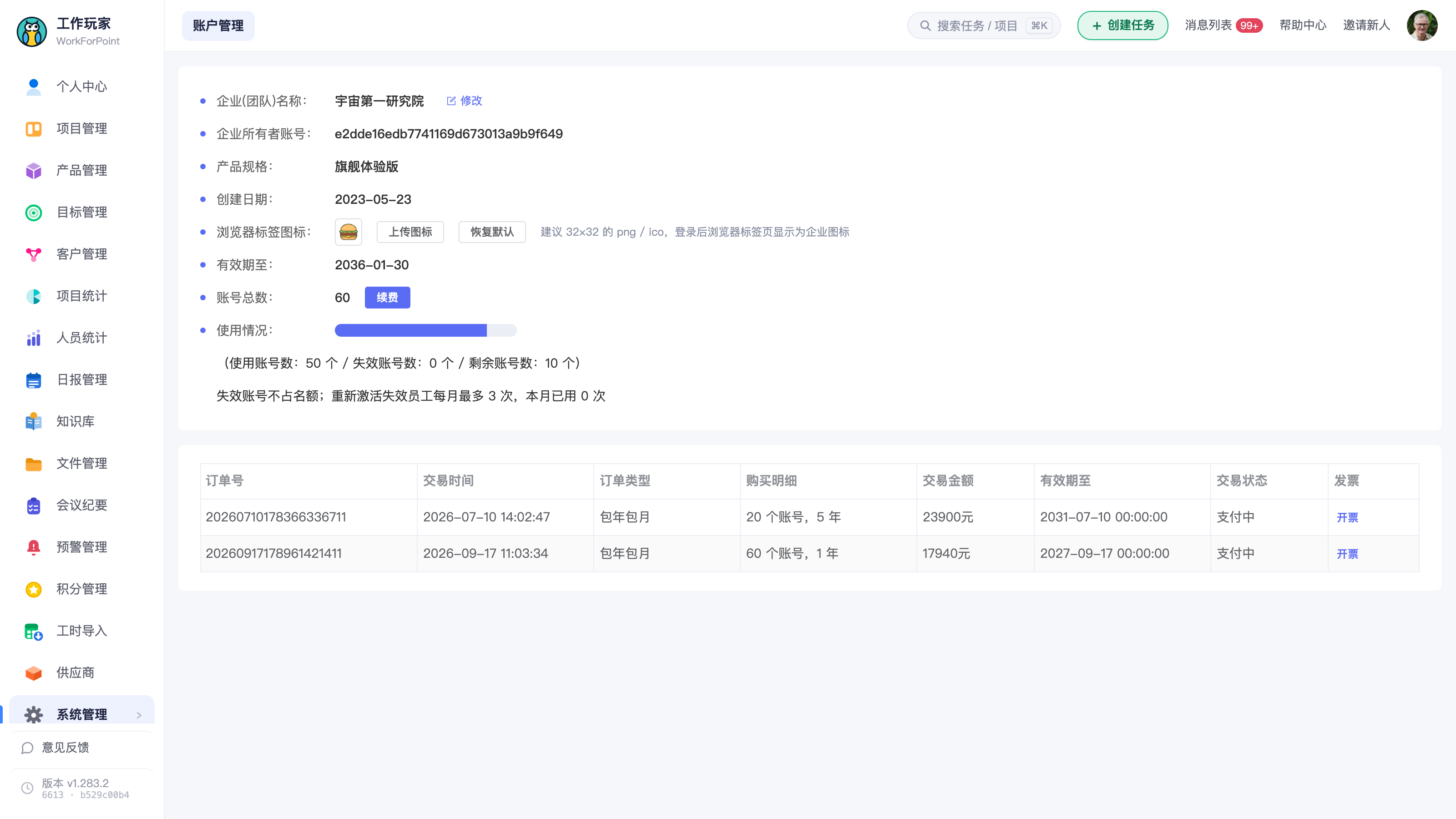Open 日报管理 calendar icon
1456x819 pixels.
tap(33, 380)
